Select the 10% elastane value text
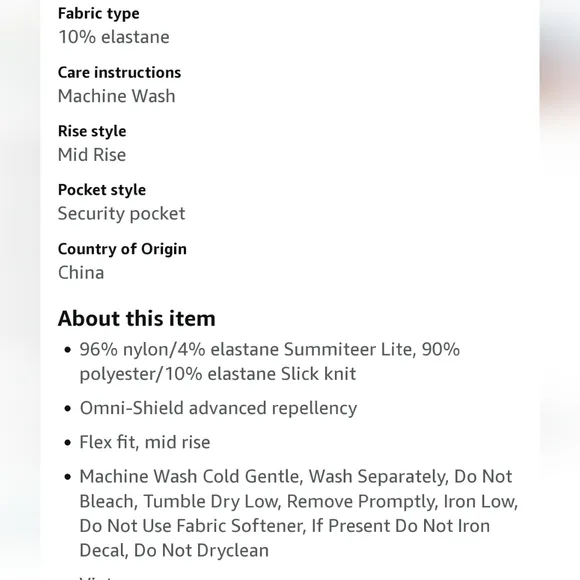The image size is (580, 580). (x=114, y=37)
